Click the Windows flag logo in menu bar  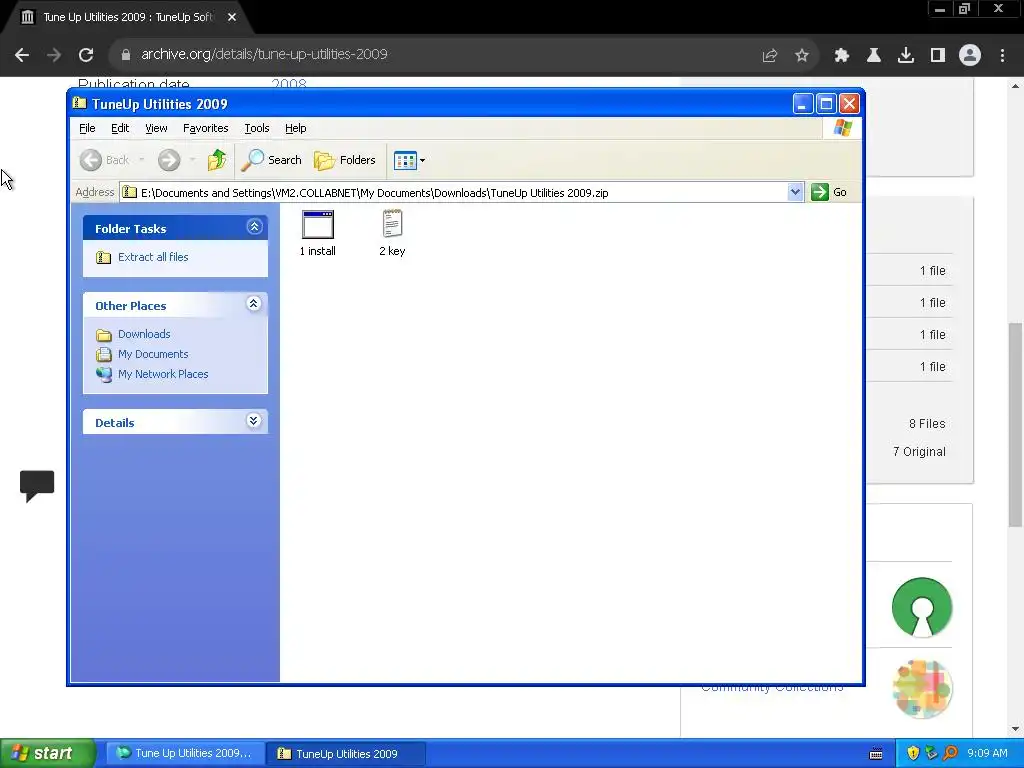(x=842, y=127)
